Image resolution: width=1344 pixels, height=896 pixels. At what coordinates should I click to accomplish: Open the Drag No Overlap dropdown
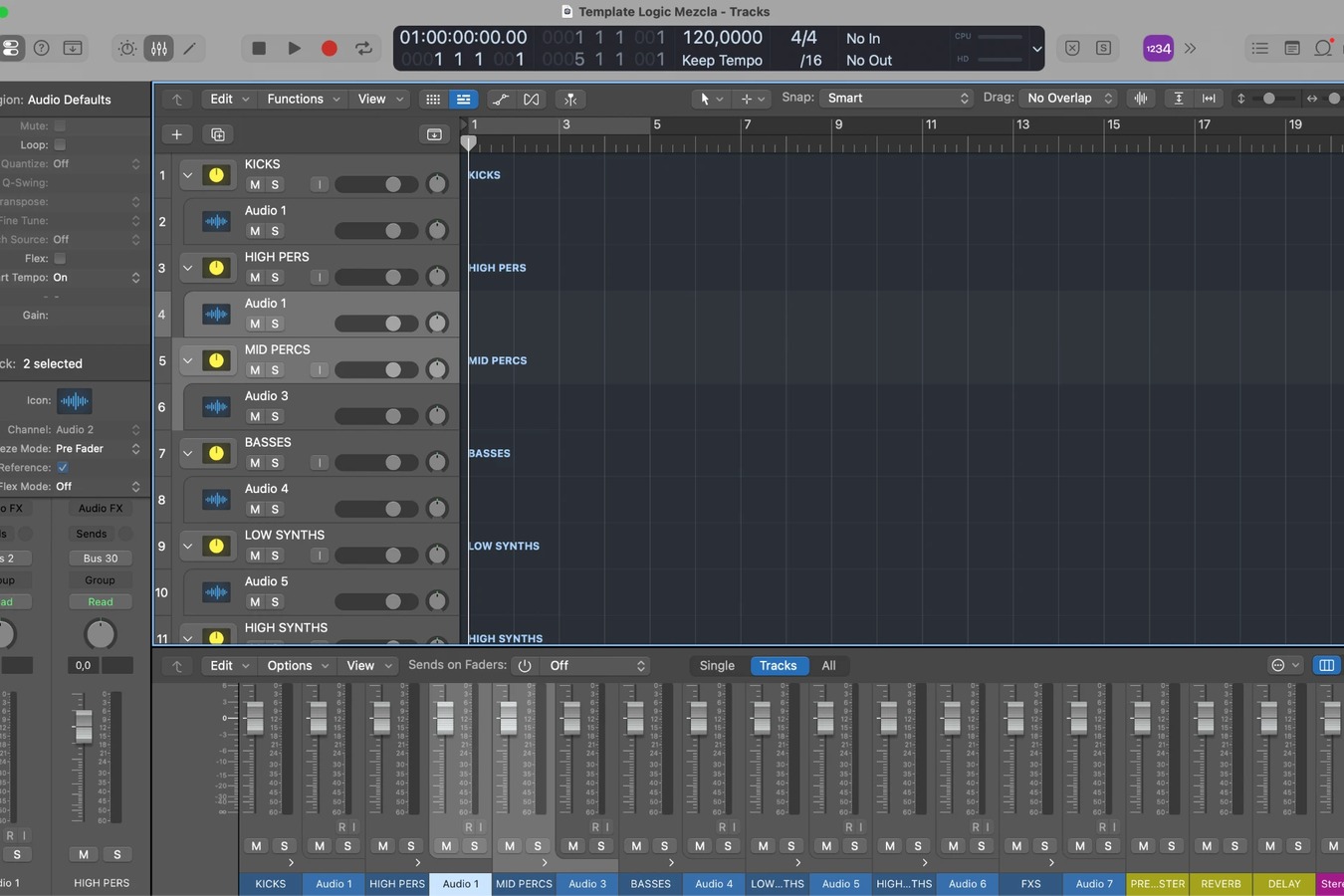pos(1068,98)
